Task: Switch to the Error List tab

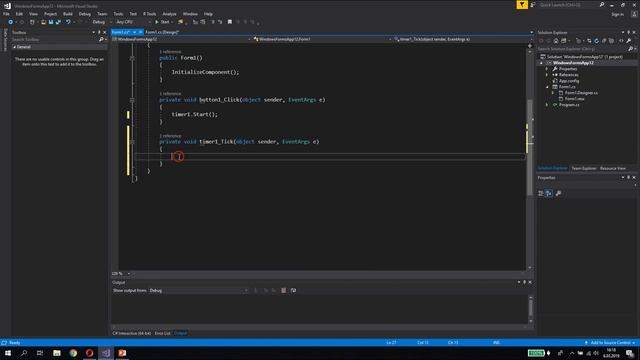Action: [x=162, y=333]
